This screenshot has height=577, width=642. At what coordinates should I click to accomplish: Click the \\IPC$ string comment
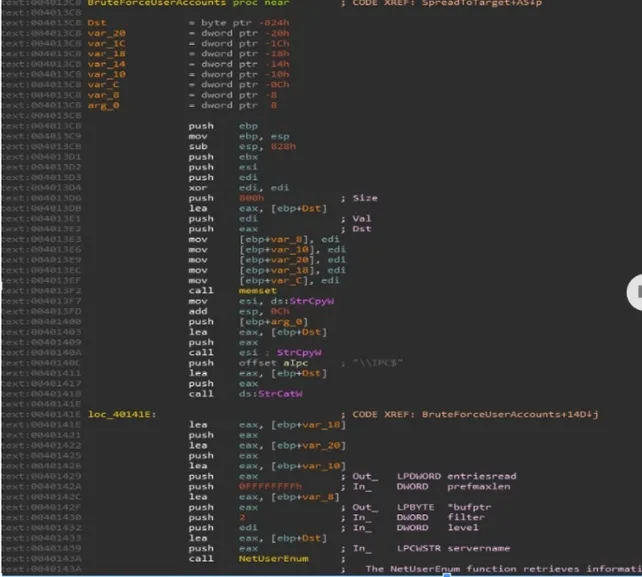point(378,363)
